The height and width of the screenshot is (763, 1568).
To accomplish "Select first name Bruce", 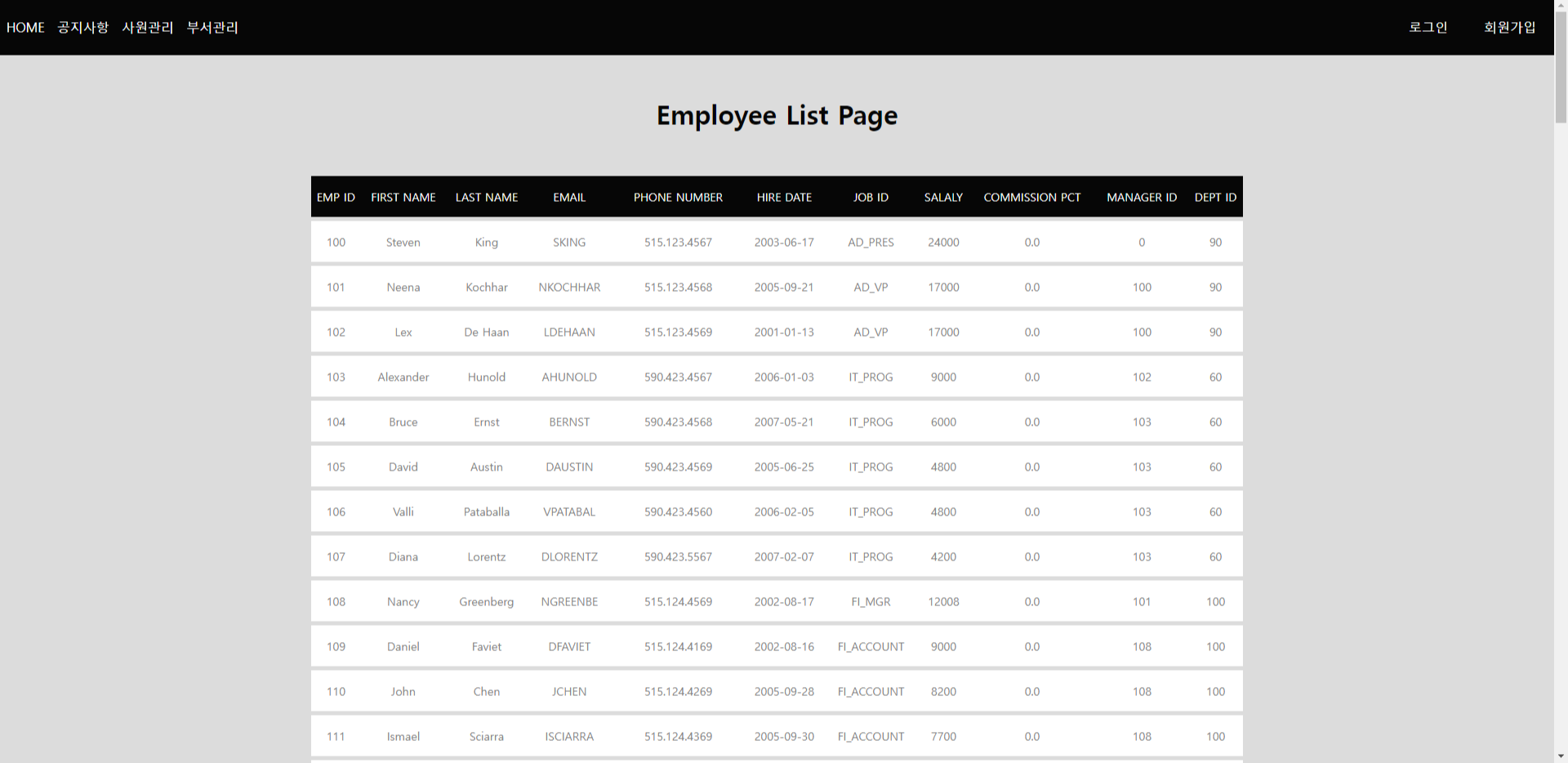I will click(x=403, y=422).
